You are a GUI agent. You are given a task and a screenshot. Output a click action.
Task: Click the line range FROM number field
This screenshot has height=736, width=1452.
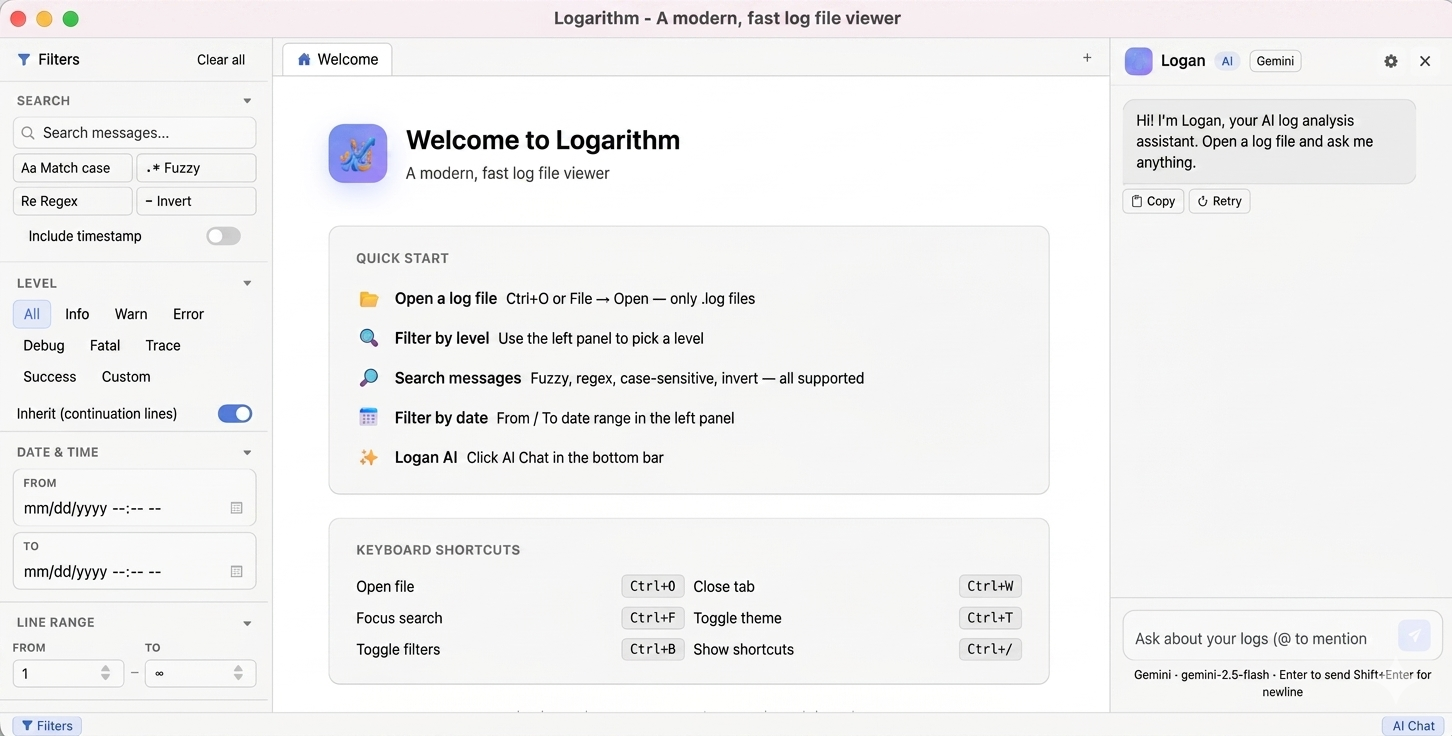point(66,674)
